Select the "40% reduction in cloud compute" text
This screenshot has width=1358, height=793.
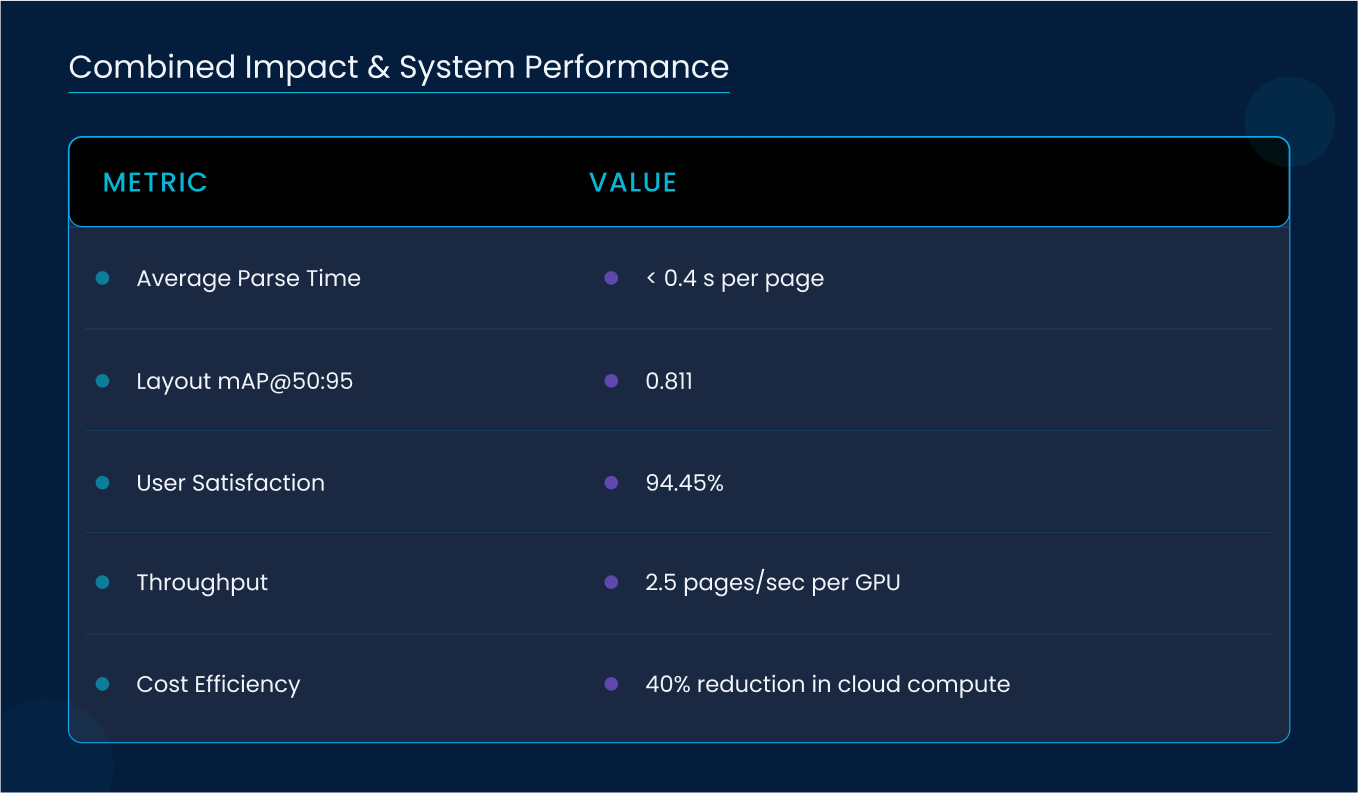[x=827, y=684]
